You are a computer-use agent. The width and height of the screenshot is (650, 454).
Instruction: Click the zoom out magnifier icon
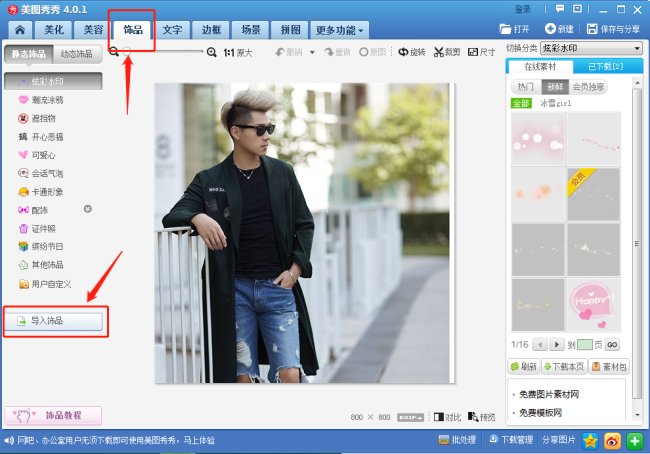point(114,51)
